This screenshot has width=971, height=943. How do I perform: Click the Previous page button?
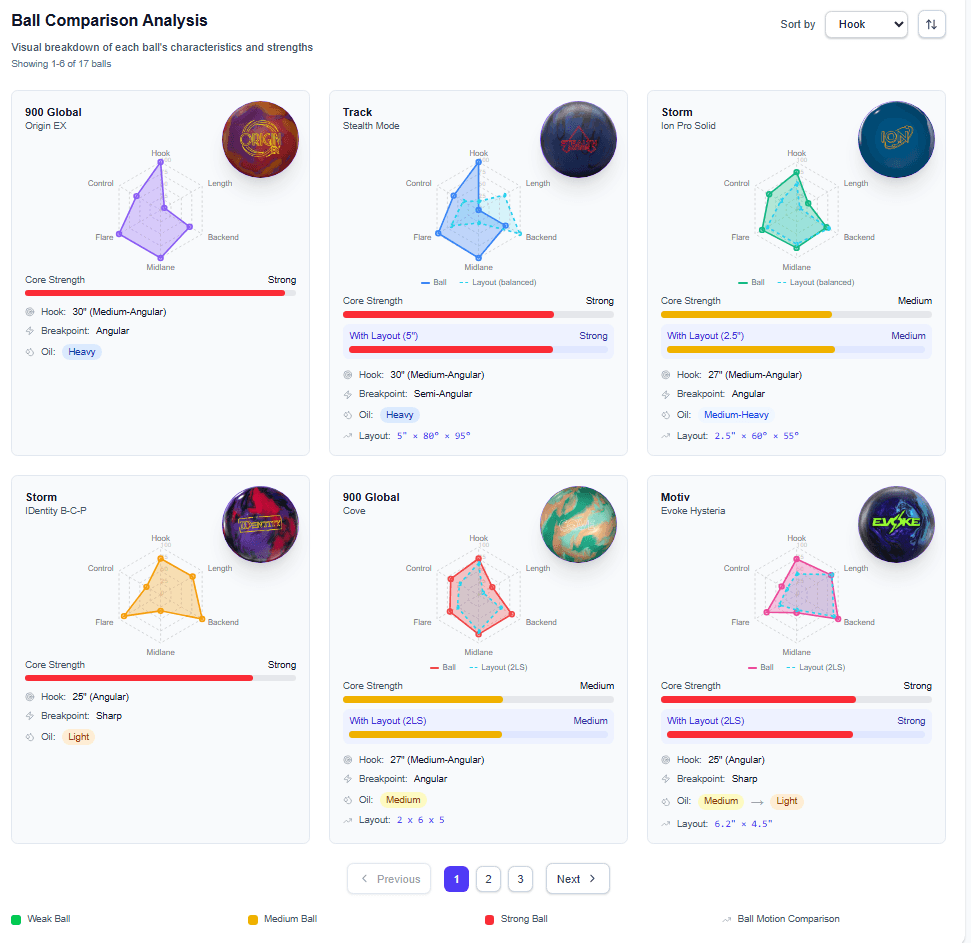[x=389, y=879]
